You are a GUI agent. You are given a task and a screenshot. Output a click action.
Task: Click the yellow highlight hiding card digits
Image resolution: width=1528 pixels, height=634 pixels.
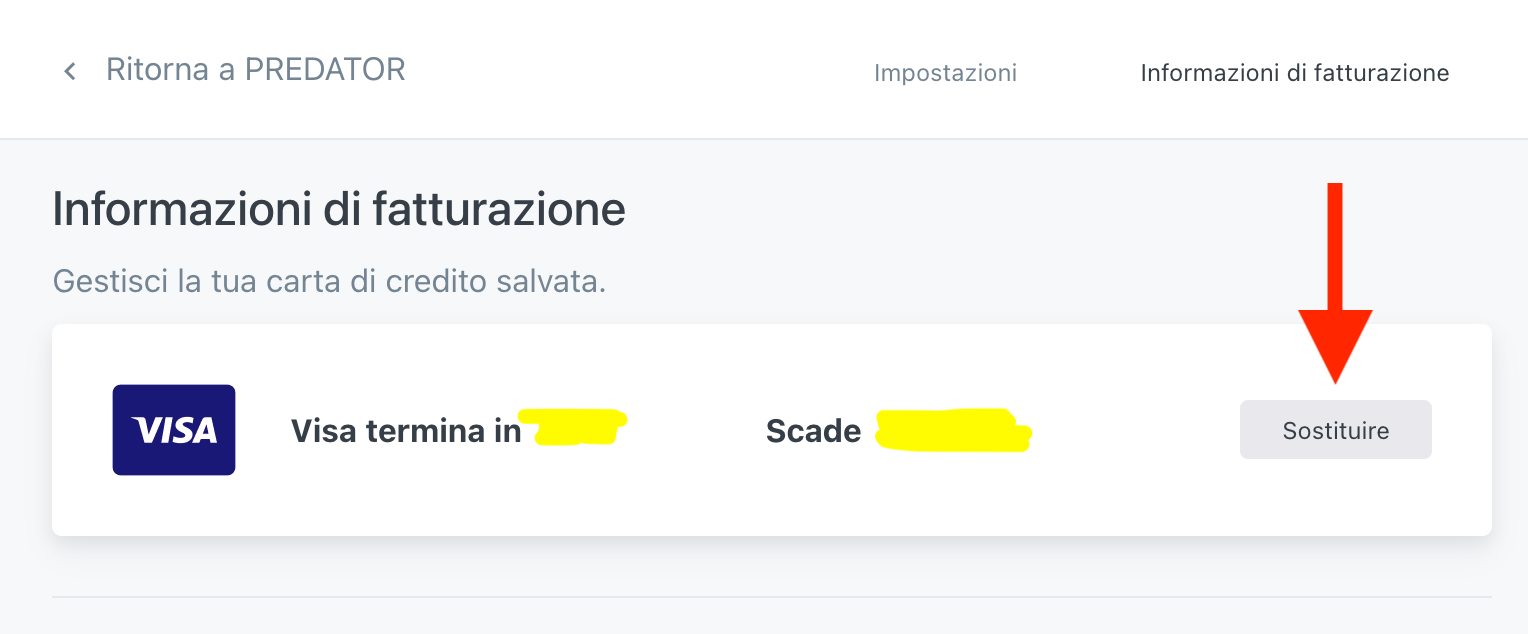pos(574,427)
